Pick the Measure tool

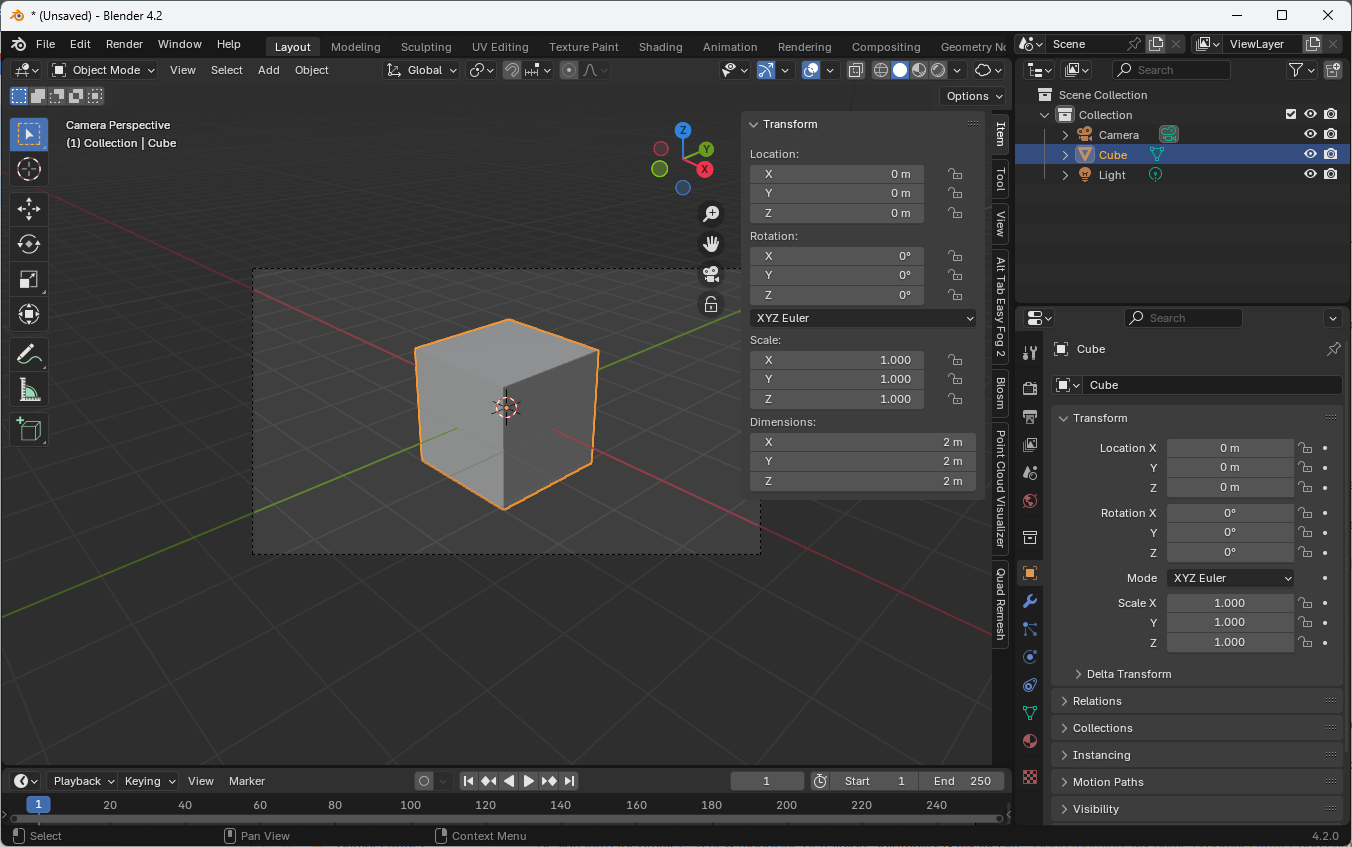click(x=29, y=389)
